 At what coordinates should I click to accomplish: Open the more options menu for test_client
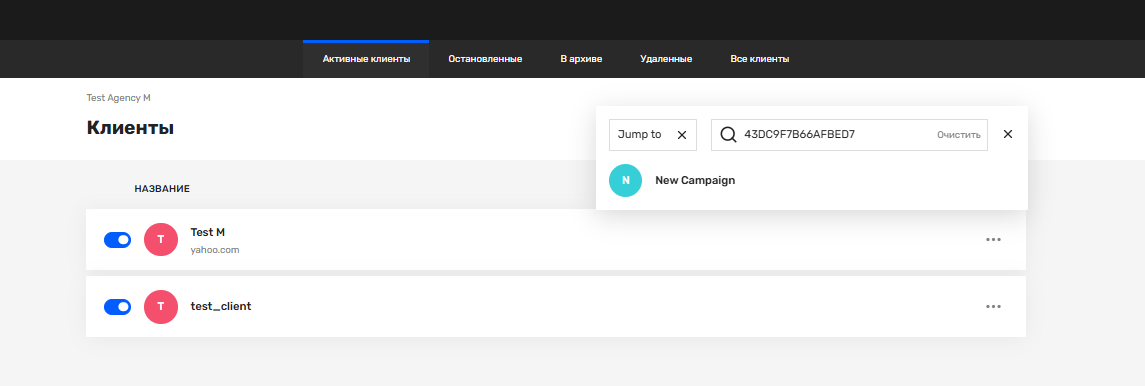coord(993,306)
